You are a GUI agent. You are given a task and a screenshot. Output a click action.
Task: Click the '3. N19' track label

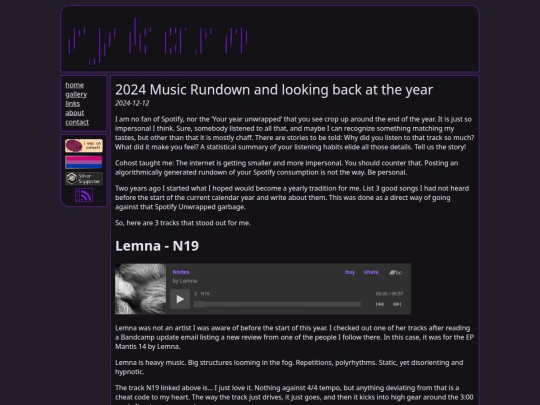pos(201,294)
